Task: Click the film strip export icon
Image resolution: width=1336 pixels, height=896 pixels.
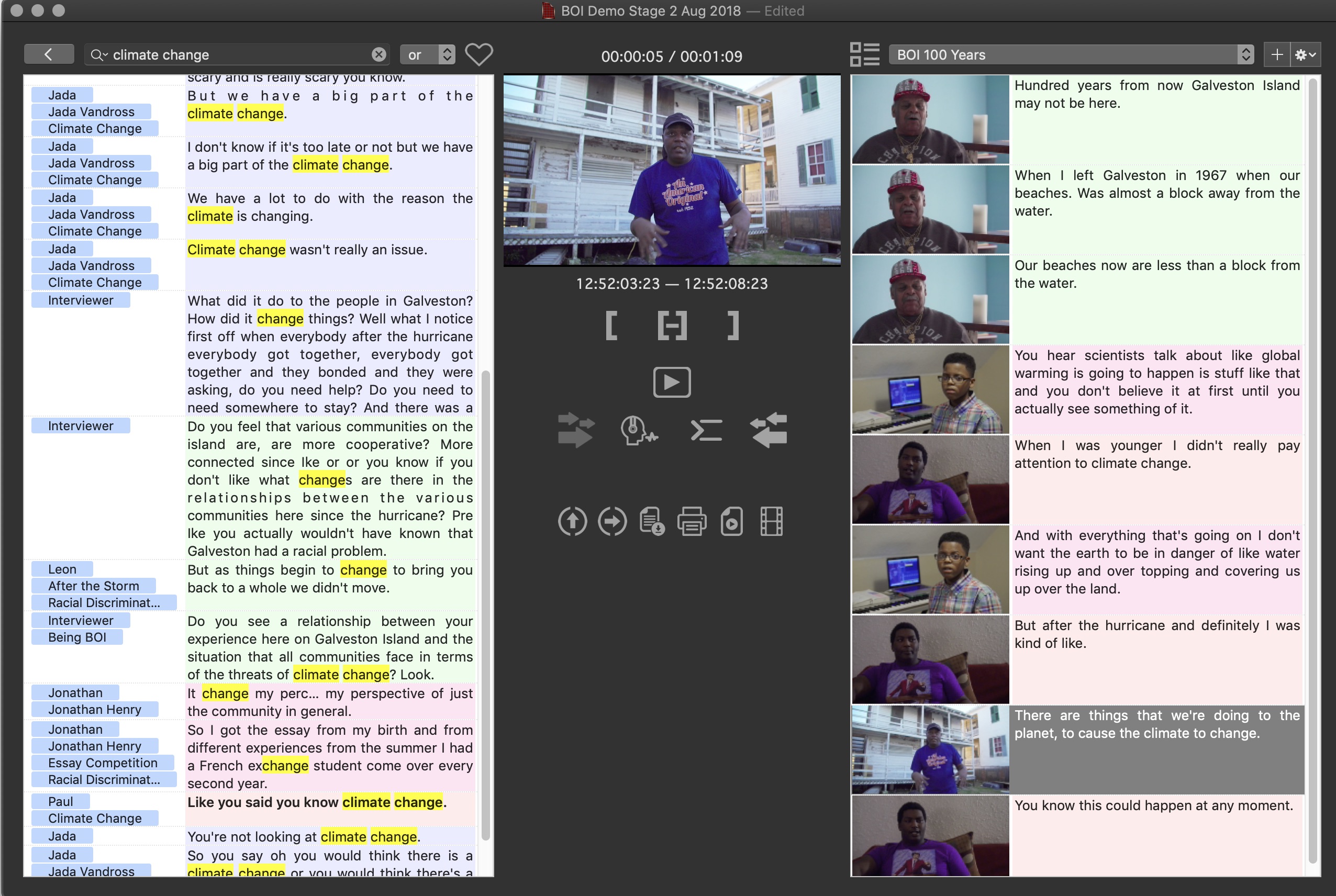Action: (771, 521)
